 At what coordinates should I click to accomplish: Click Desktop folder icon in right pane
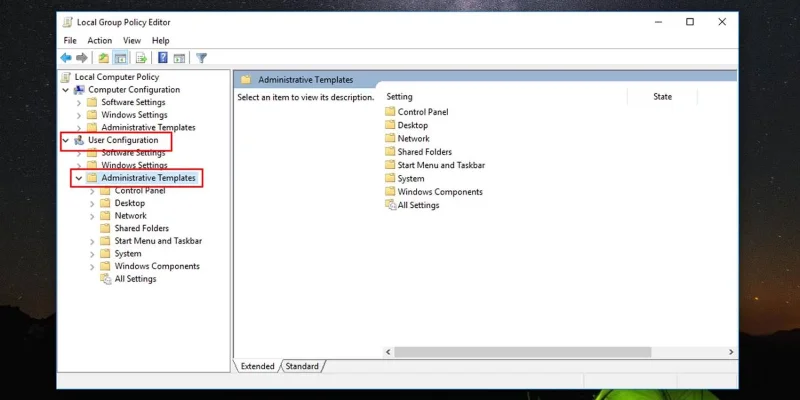pyautogui.click(x=390, y=125)
